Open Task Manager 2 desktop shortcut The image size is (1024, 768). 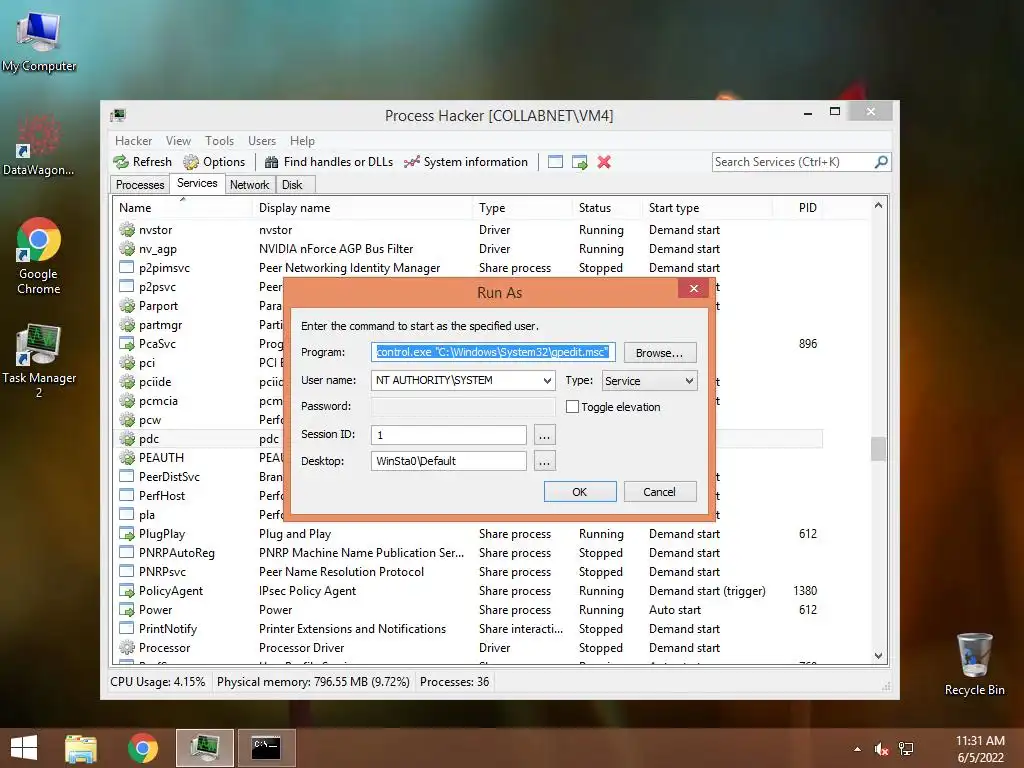(39, 360)
